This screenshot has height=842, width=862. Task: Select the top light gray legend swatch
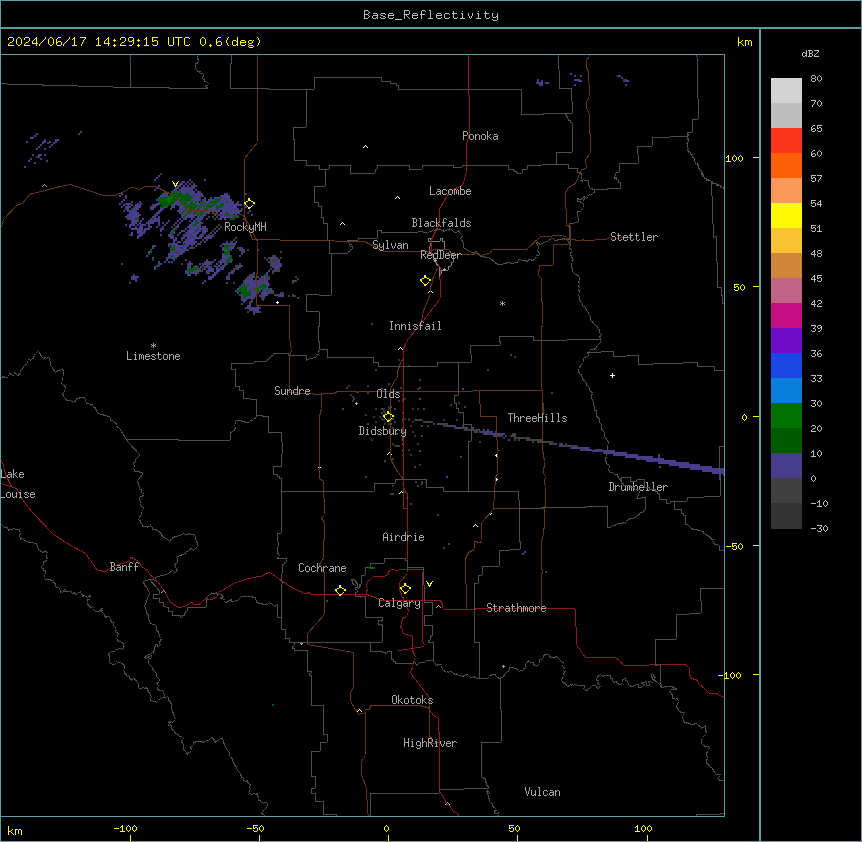click(x=786, y=90)
